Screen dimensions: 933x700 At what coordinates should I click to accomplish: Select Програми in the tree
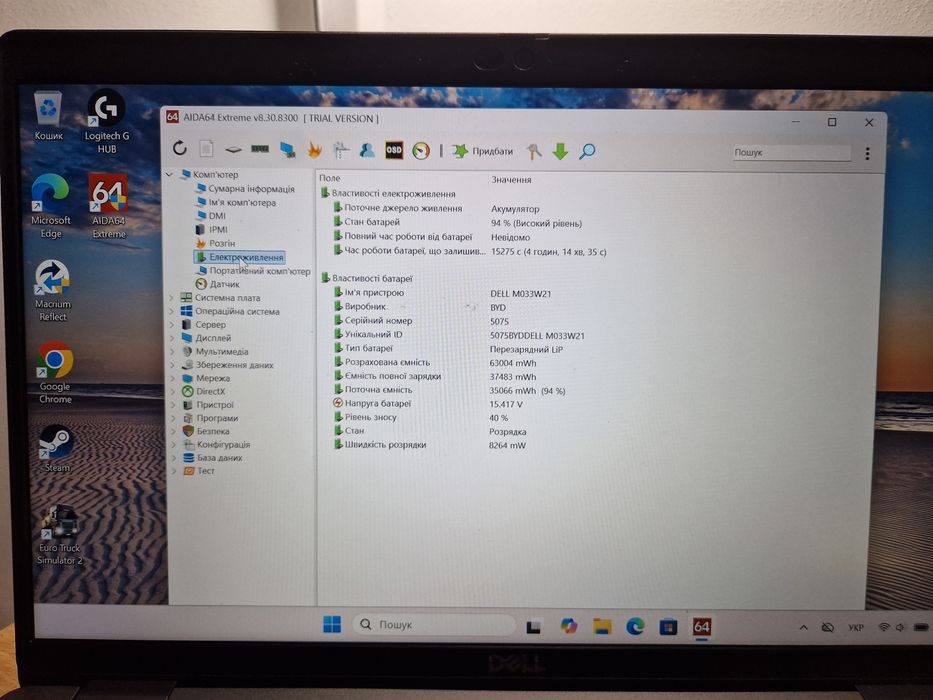point(210,418)
